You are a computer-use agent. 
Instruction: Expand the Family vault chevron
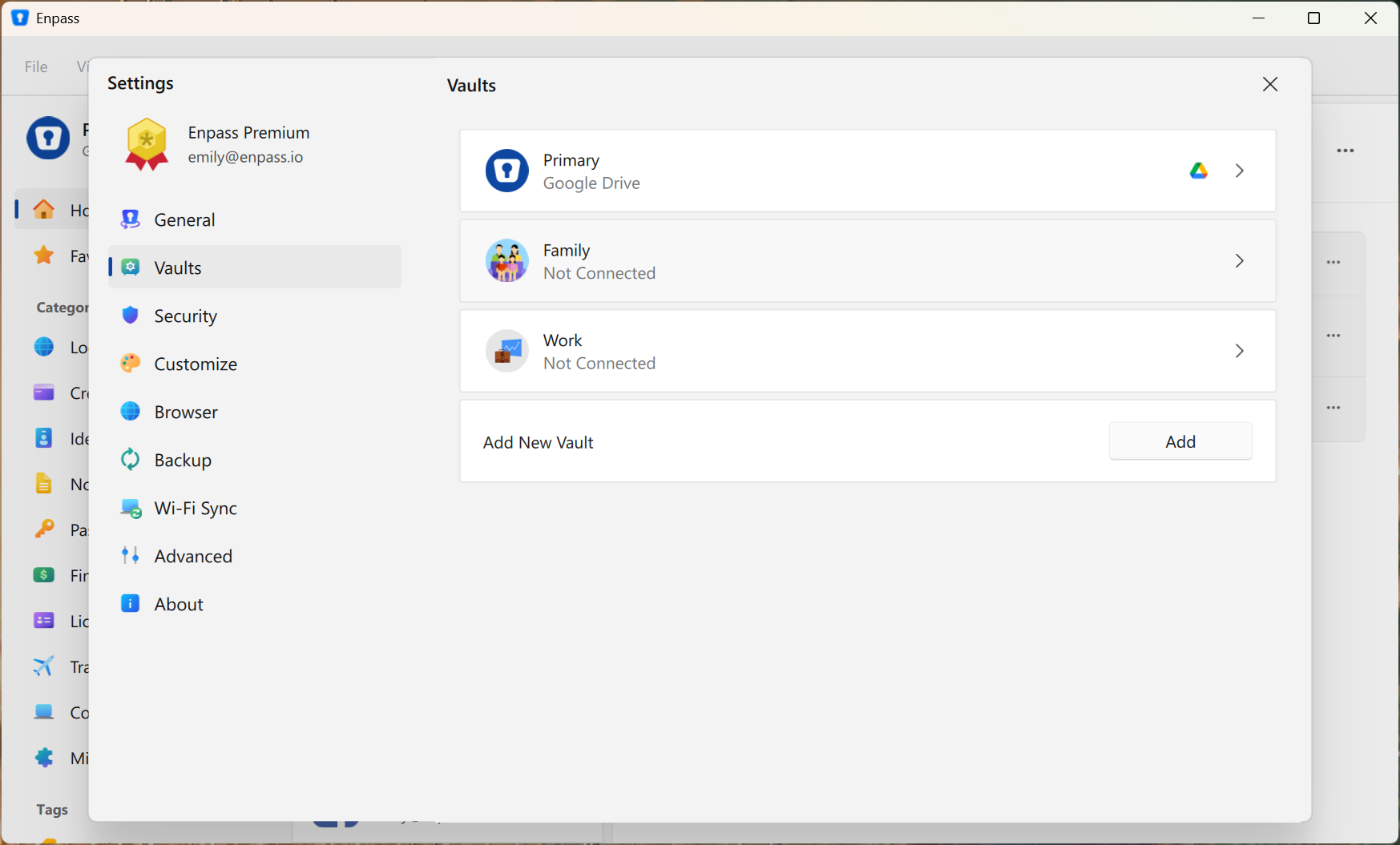click(x=1240, y=261)
